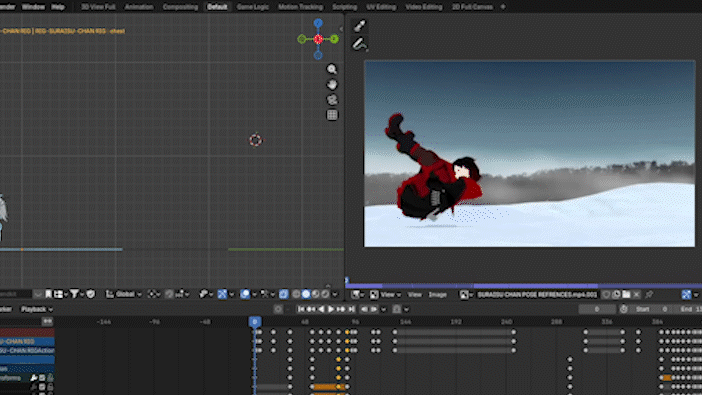Image resolution: width=703 pixels, height=395 pixels.
Task: Click the current frame number field
Action: tap(597, 309)
